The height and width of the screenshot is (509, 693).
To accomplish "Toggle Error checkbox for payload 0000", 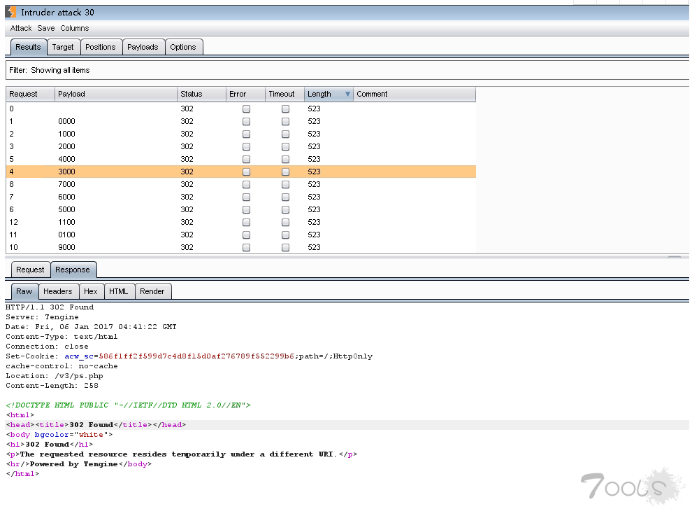I will (246, 121).
